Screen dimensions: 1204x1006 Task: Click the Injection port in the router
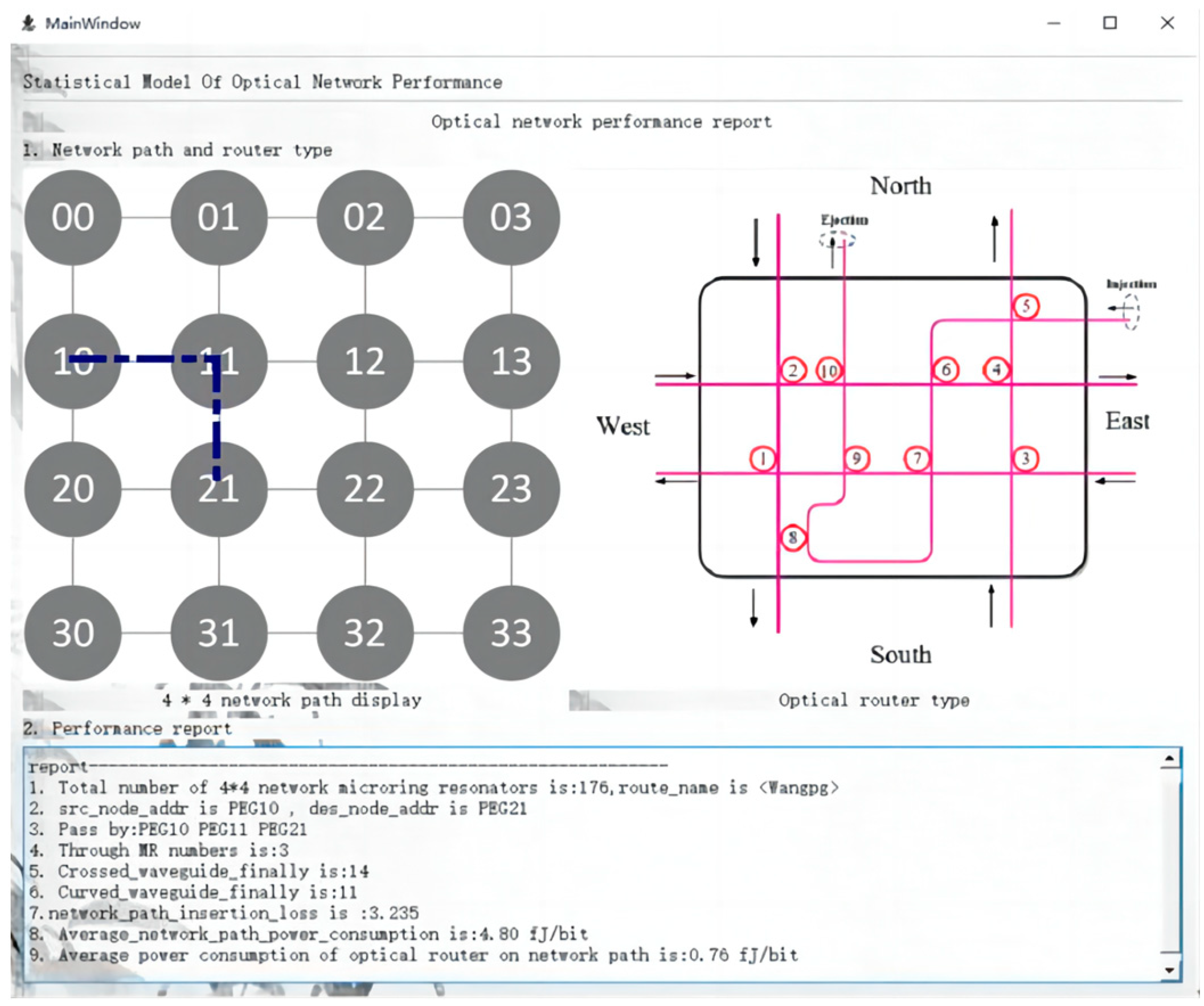pos(1130,311)
